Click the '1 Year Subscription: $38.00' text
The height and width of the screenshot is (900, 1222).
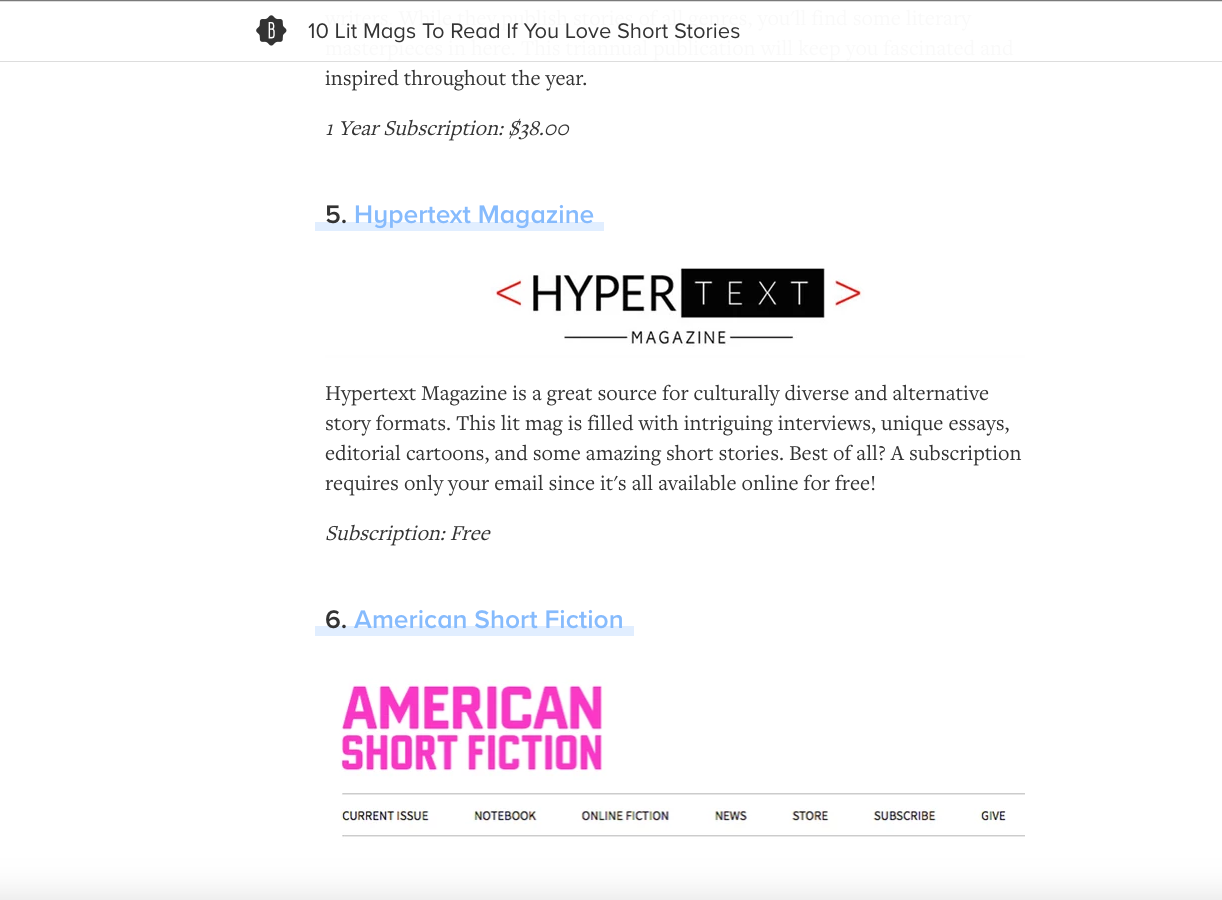tap(447, 129)
